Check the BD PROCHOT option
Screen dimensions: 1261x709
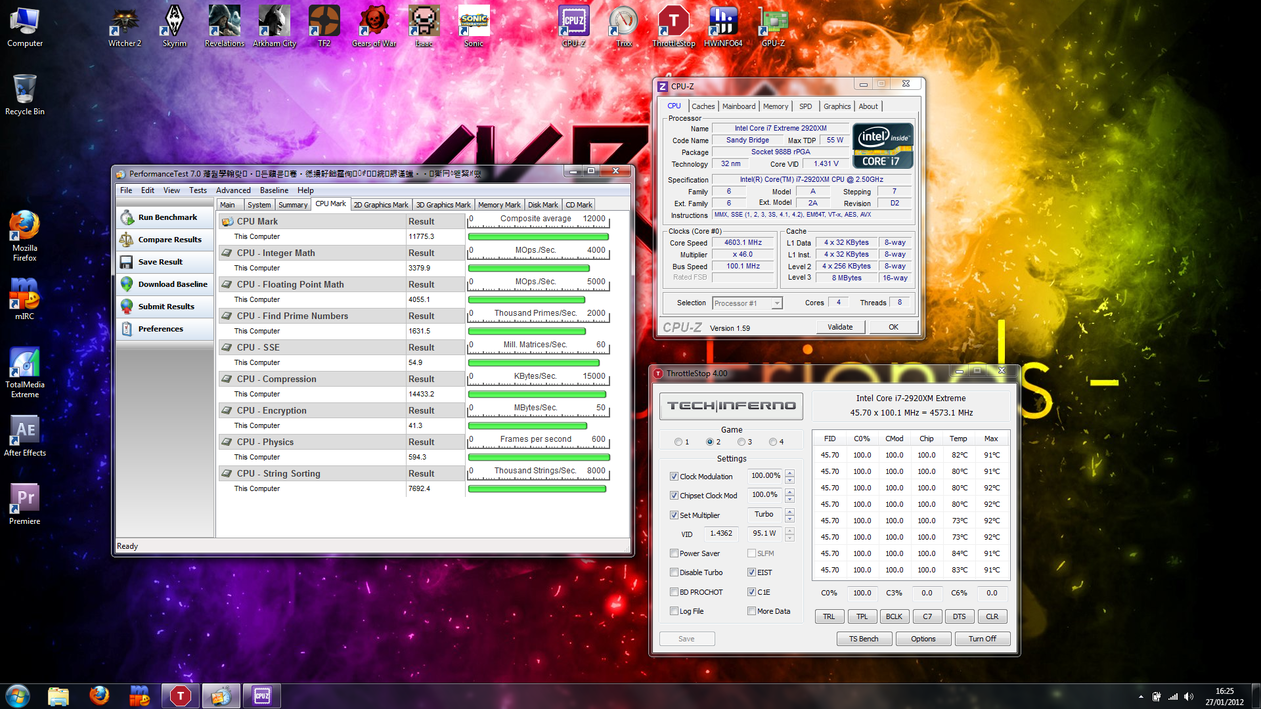674,592
